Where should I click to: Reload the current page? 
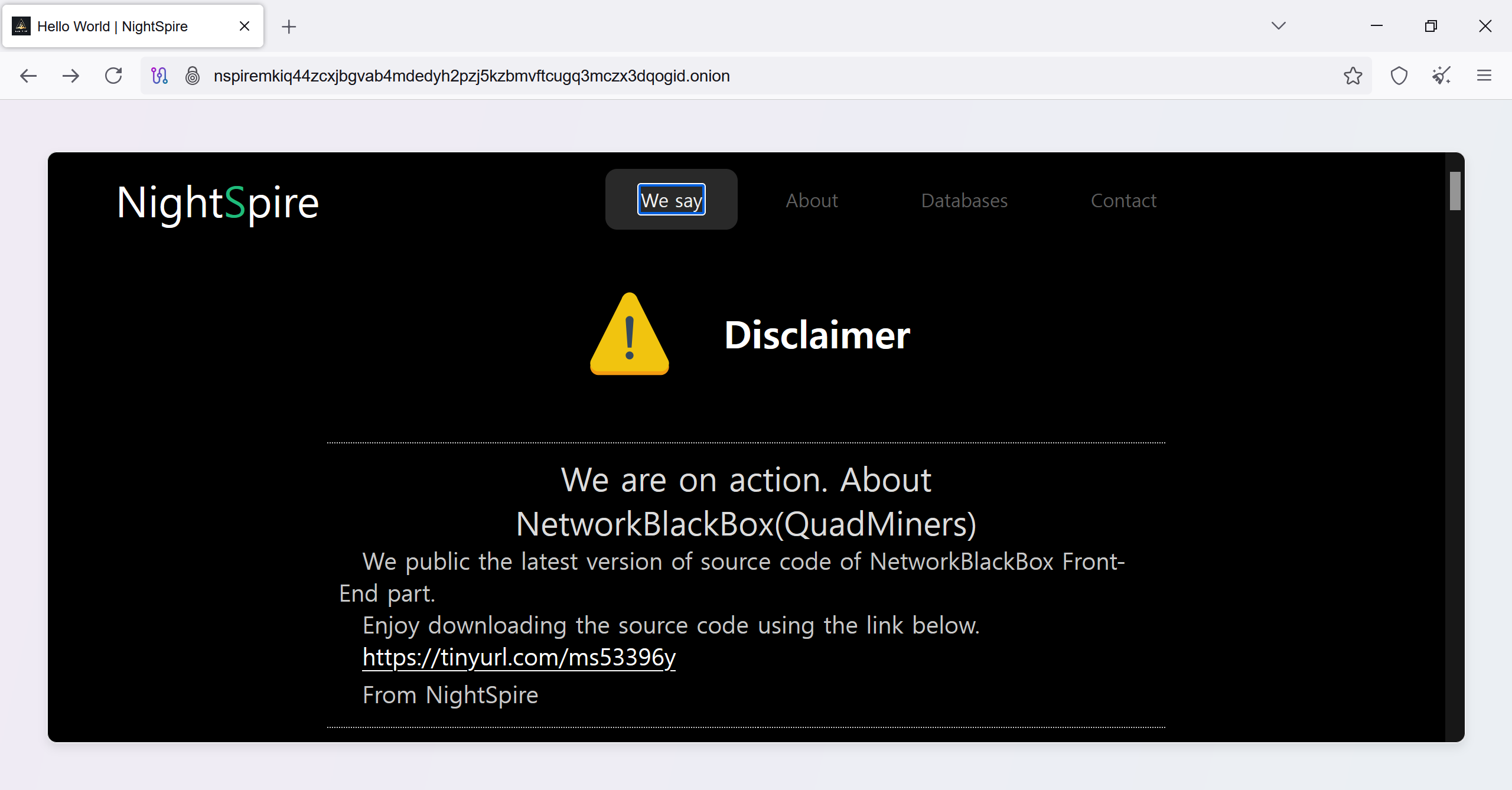113,76
